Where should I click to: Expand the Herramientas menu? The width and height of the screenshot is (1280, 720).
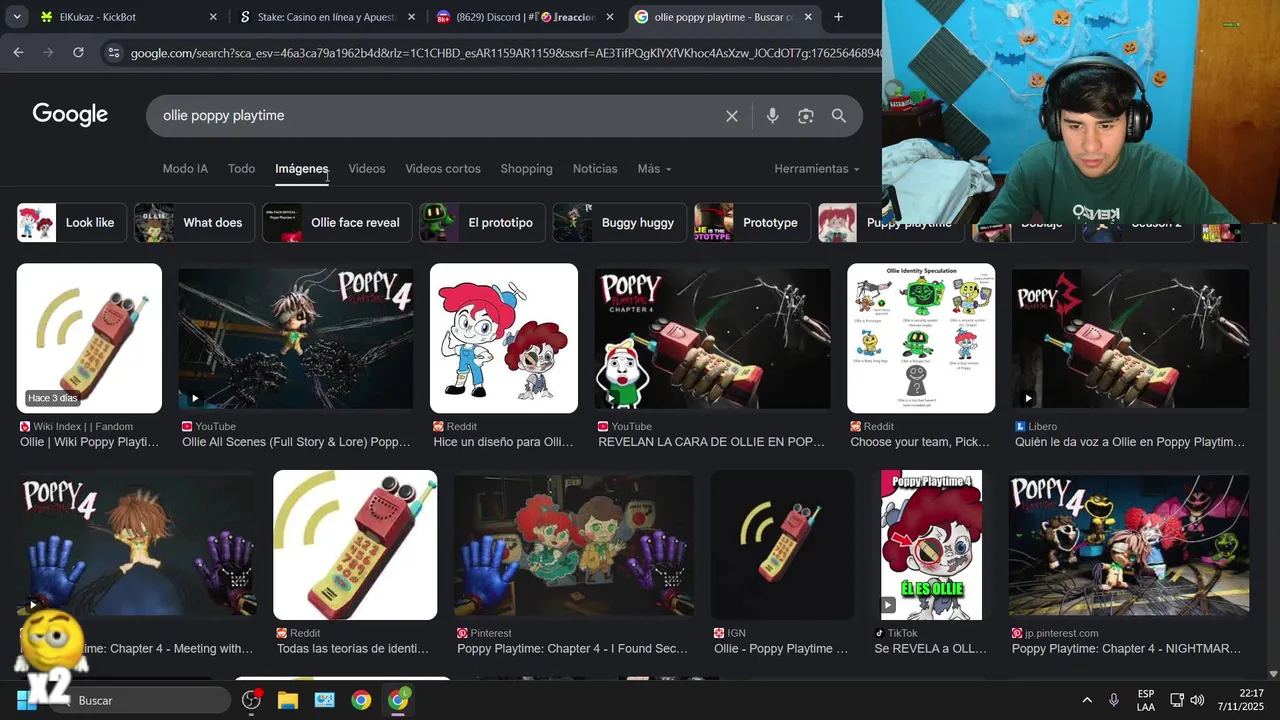click(817, 169)
